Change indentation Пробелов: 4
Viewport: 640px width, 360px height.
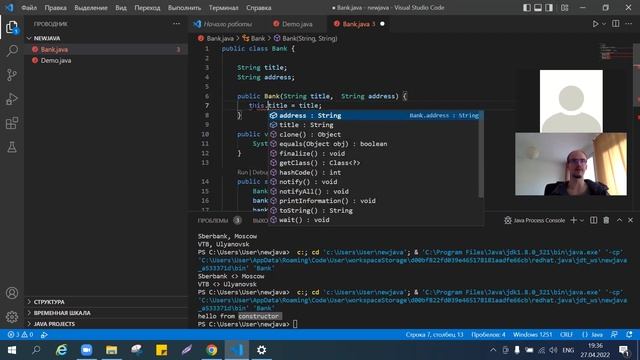(488, 335)
